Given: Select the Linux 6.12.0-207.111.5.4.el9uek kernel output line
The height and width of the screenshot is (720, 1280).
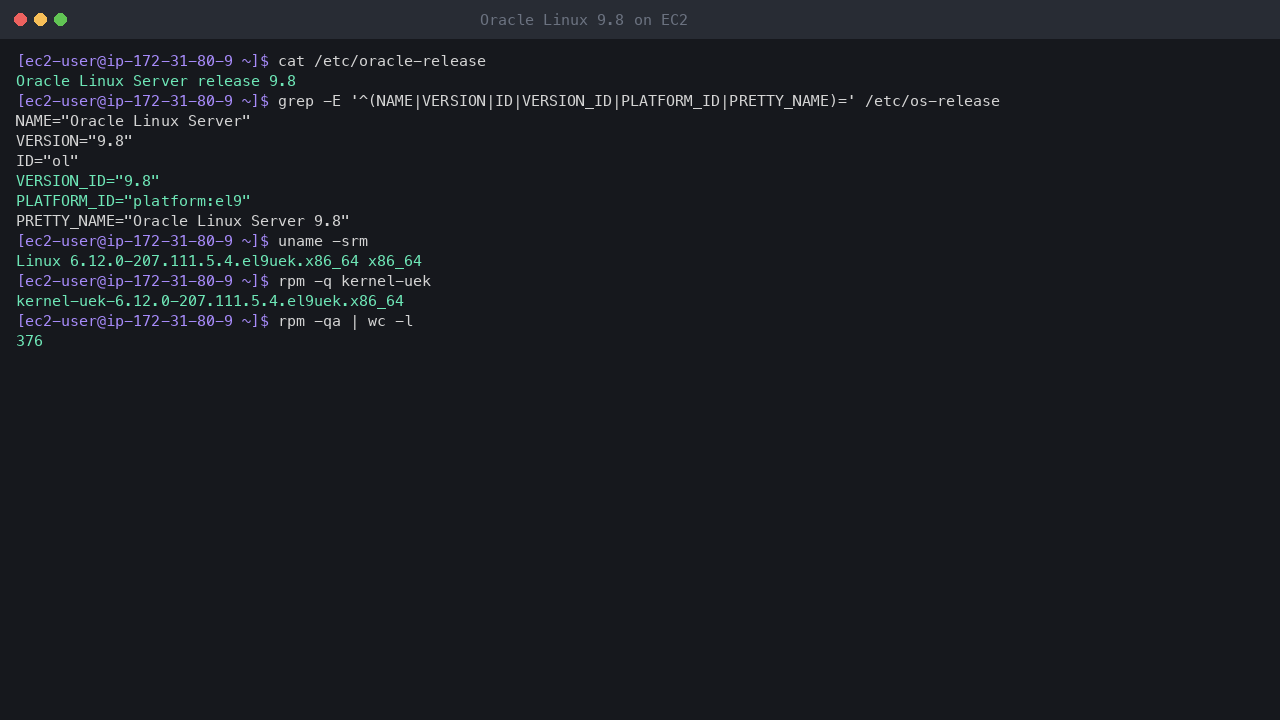Looking at the screenshot, I should pyautogui.click(x=219, y=261).
